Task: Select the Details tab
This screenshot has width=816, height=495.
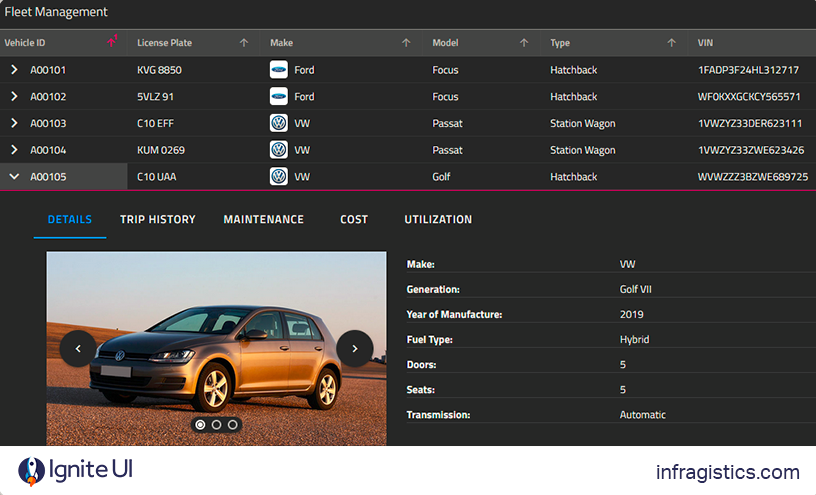Action: click(x=70, y=220)
